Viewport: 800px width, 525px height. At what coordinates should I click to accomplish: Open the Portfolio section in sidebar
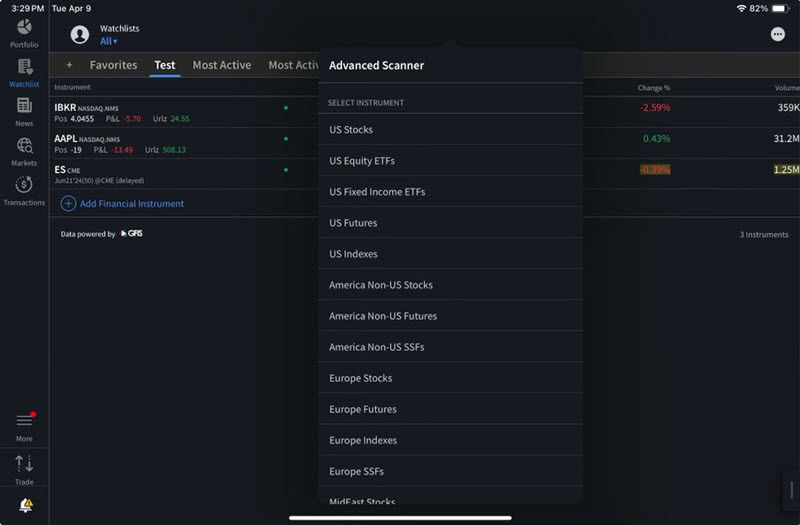pyautogui.click(x=24, y=33)
